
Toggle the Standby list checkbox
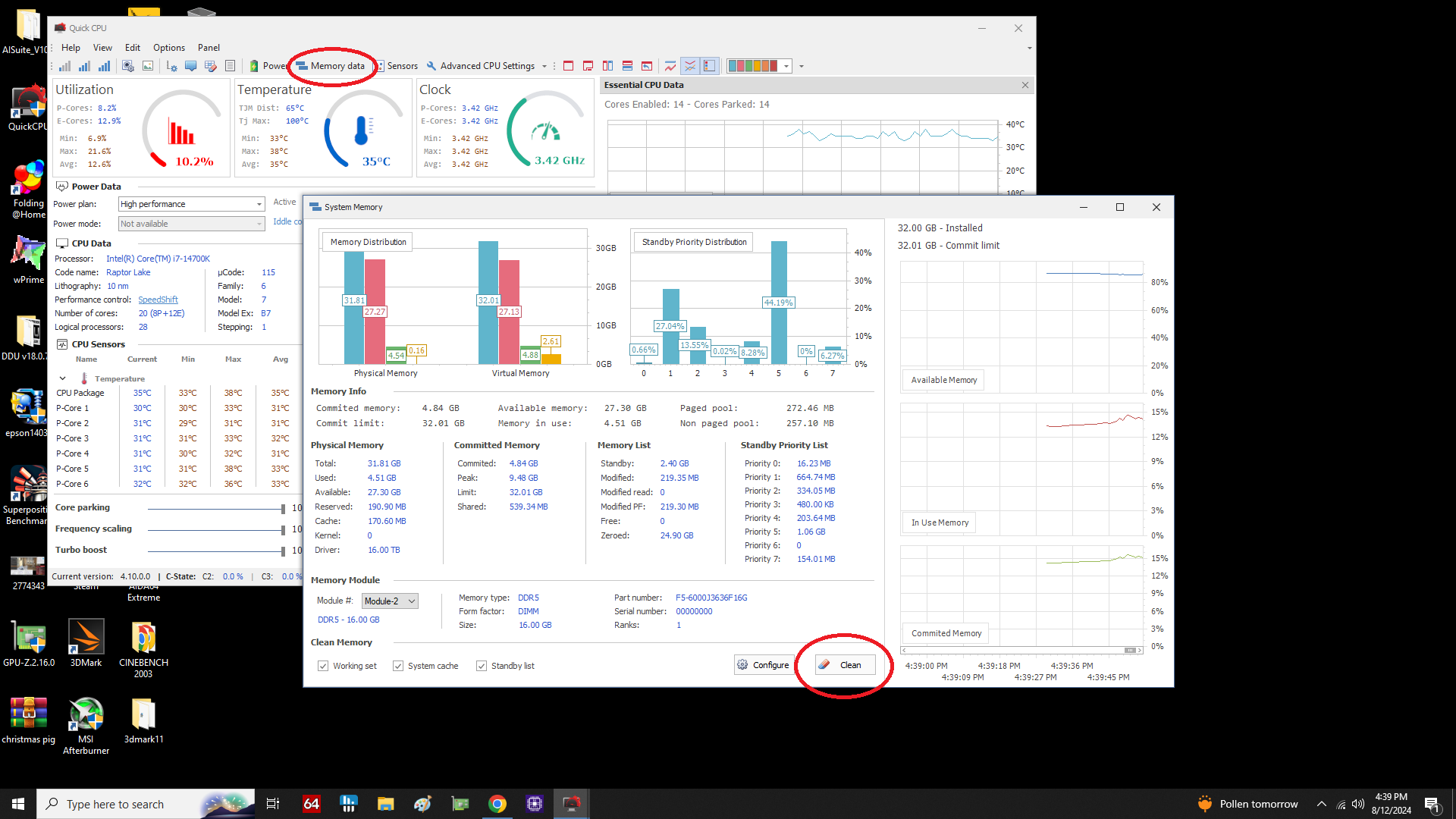(x=482, y=666)
